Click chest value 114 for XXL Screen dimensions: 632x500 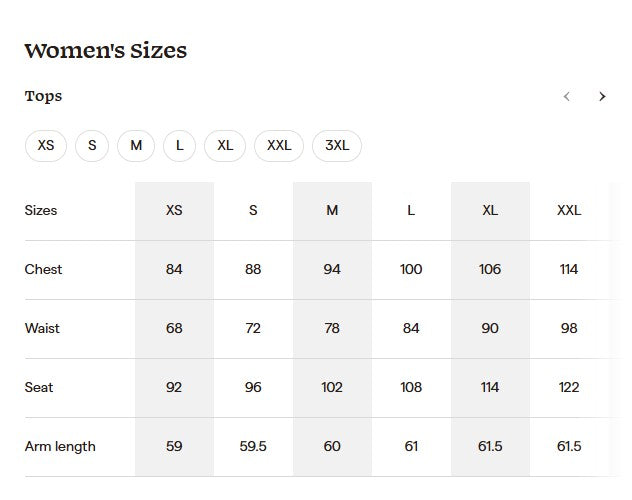[569, 270]
